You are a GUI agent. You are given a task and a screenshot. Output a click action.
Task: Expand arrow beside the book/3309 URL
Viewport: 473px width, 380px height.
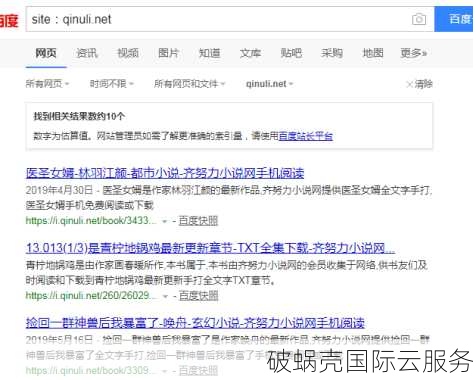pyautogui.click(x=165, y=371)
